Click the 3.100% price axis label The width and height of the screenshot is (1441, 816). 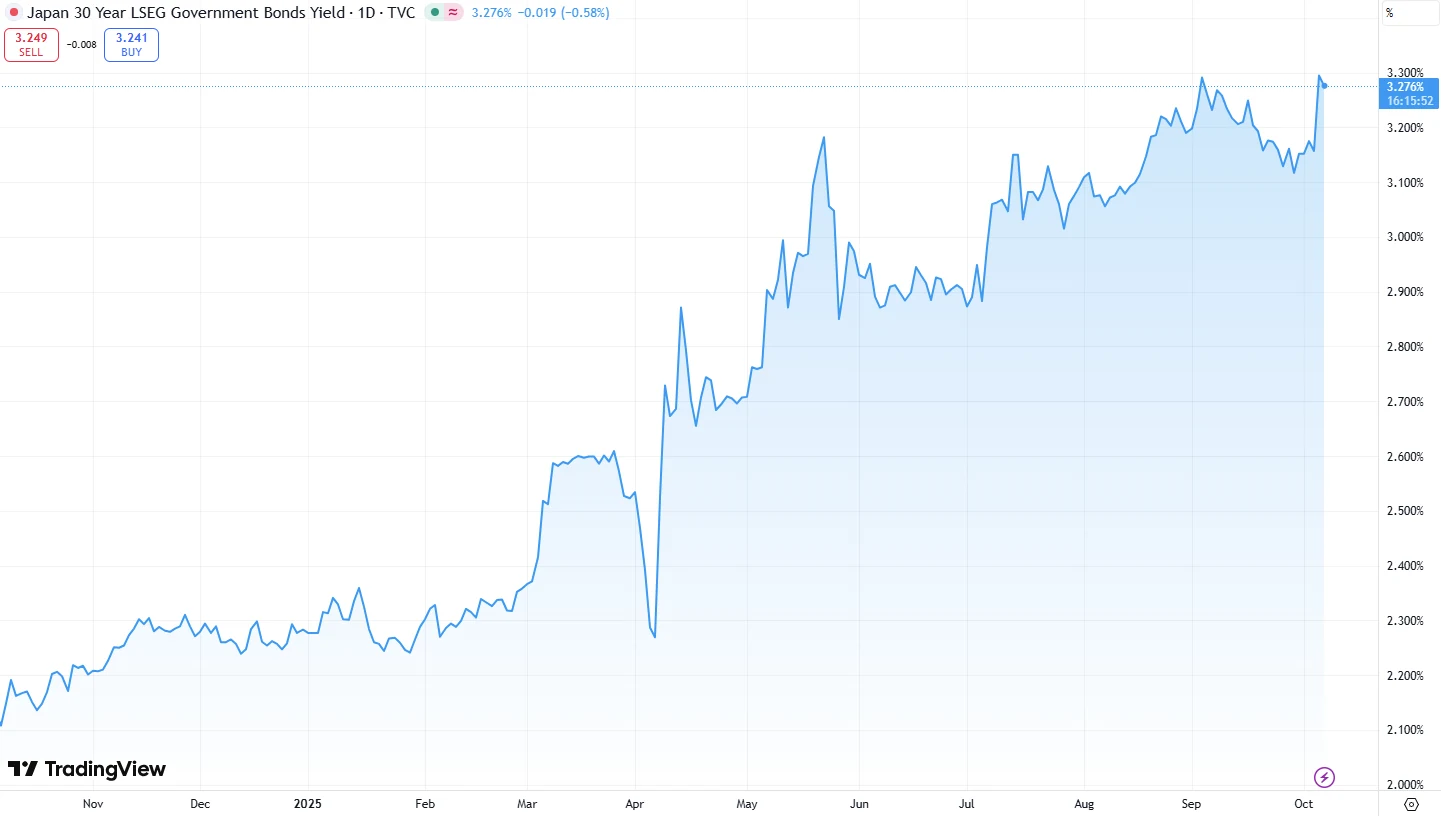(x=1406, y=183)
